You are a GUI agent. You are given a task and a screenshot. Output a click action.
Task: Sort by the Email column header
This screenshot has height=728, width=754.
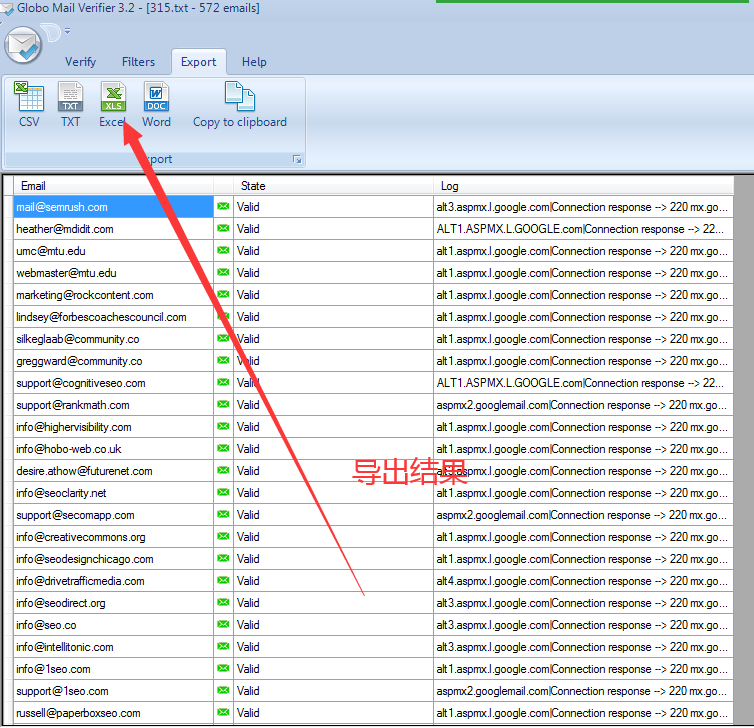coord(113,186)
